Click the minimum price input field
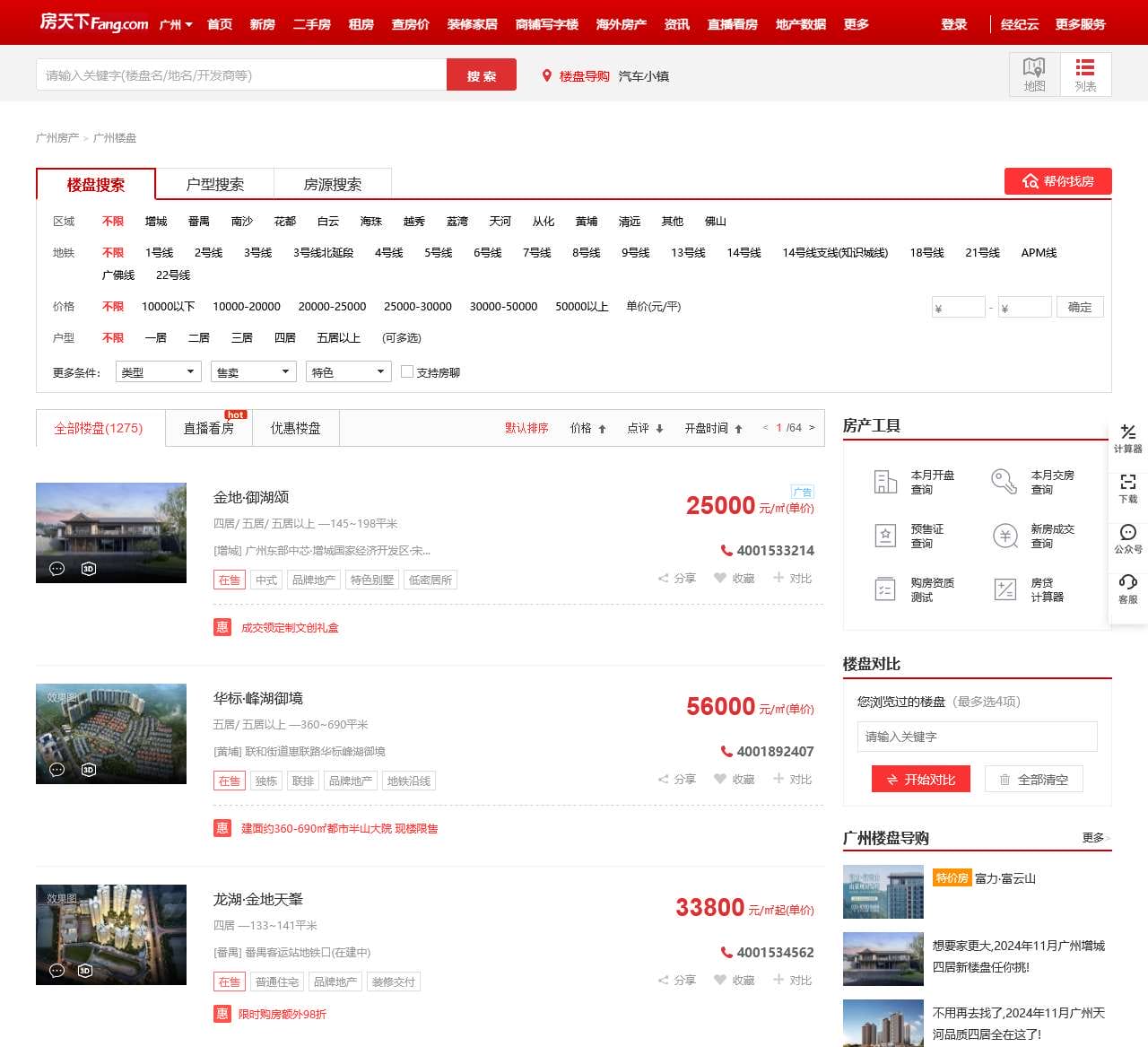 [x=959, y=308]
